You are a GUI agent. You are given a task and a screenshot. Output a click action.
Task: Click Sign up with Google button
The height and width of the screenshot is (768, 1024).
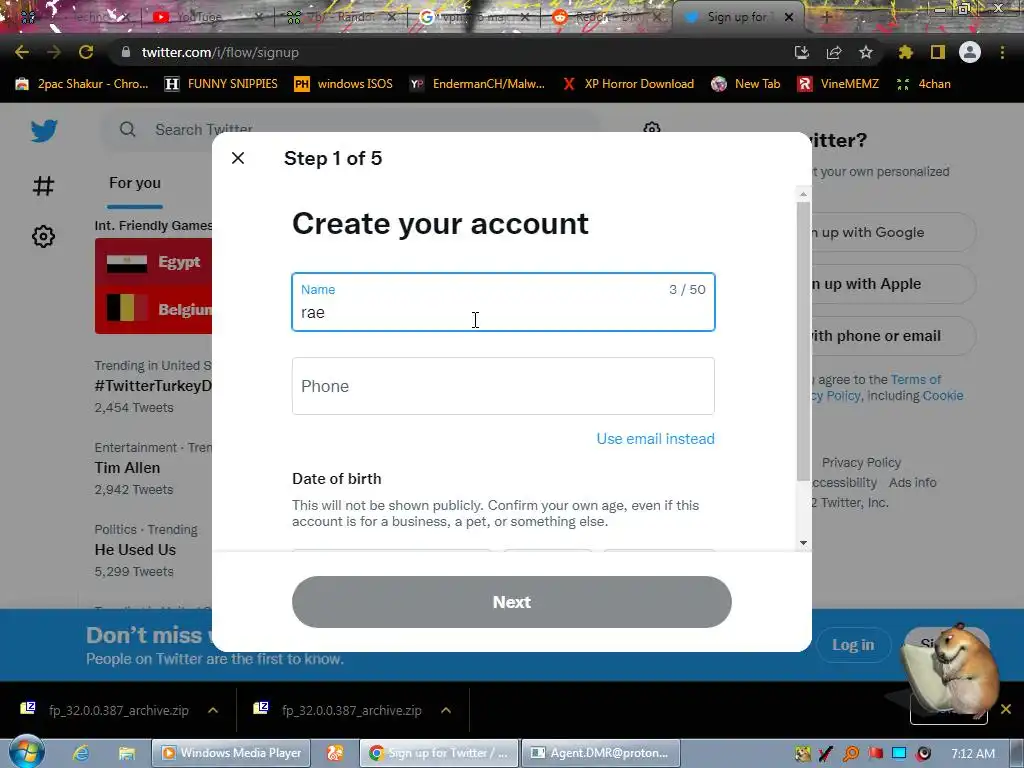(x=891, y=232)
